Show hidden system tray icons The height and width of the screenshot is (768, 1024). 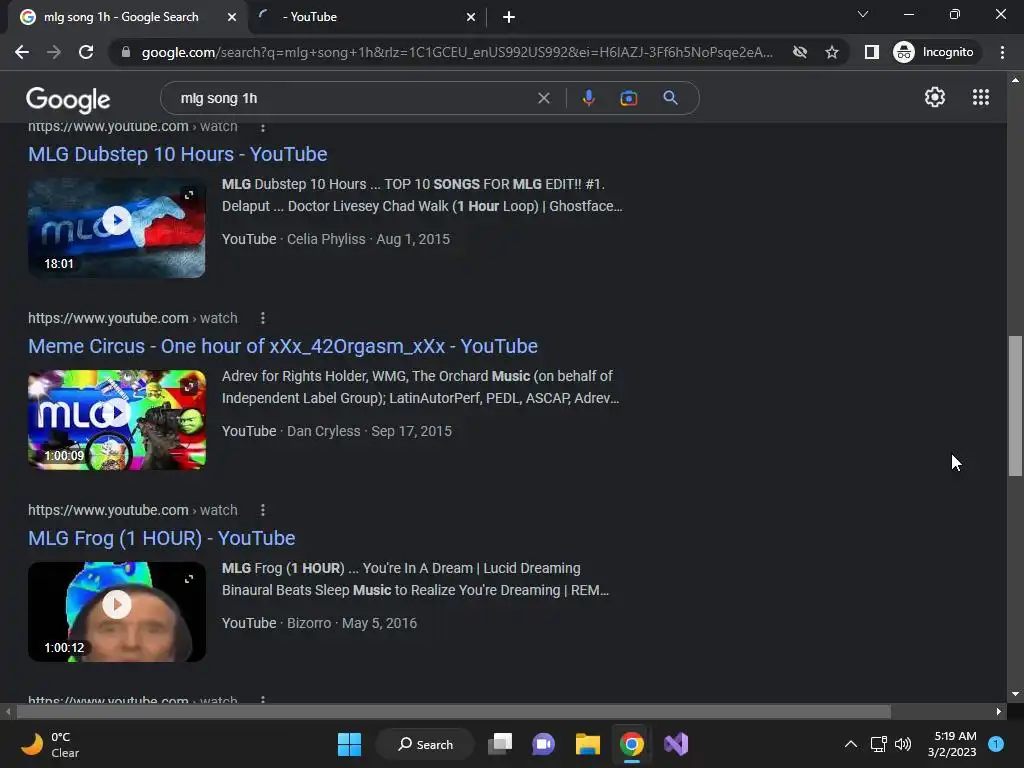coord(850,744)
